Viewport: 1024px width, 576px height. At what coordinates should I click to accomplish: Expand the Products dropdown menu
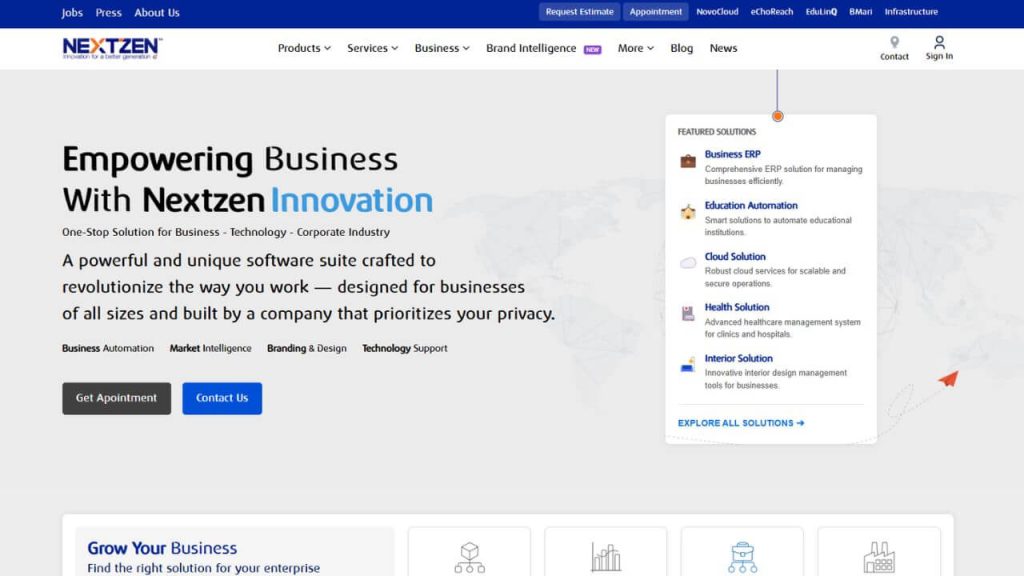coord(304,48)
